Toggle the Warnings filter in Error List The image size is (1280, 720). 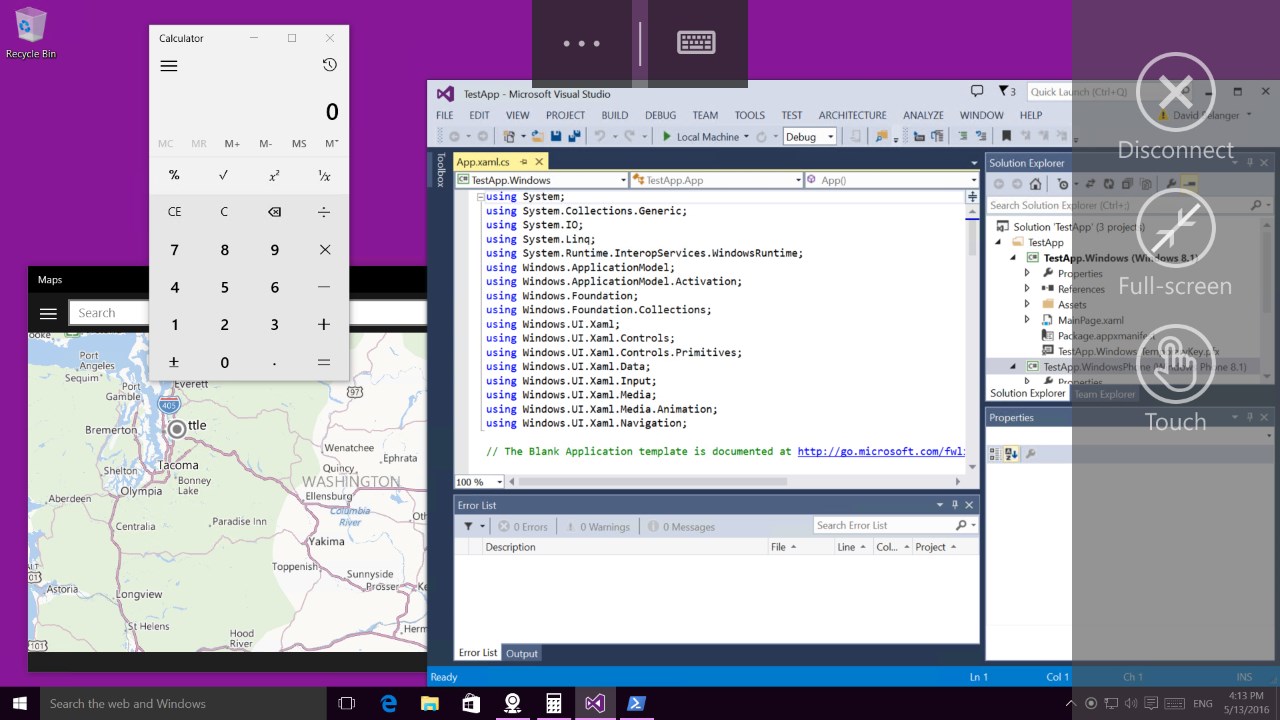click(598, 526)
